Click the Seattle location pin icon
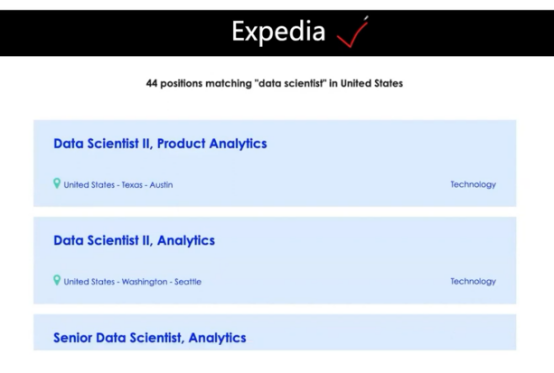Image resolution: width=554 pixels, height=373 pixels. [57, 280]
